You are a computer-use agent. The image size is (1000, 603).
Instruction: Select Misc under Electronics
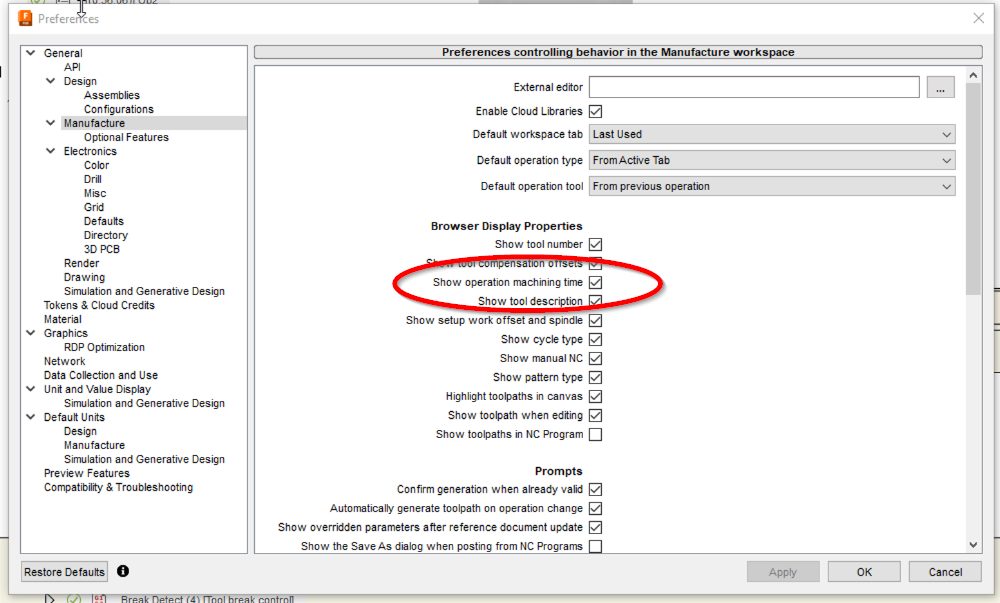click(x=95, y=193)
